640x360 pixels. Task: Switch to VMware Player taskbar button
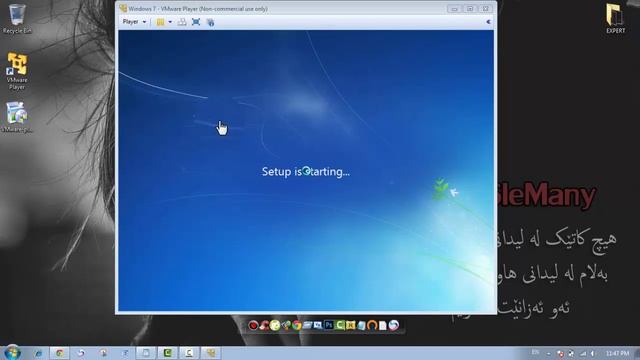[211, 353]
